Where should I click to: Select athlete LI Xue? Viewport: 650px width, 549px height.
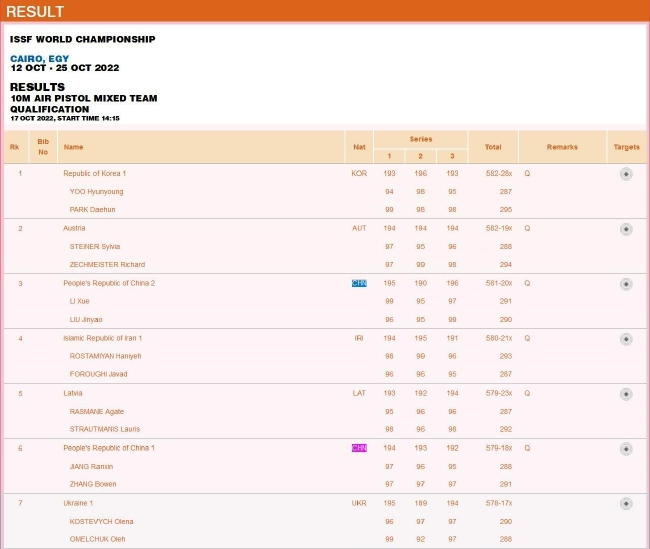point(80,301)
